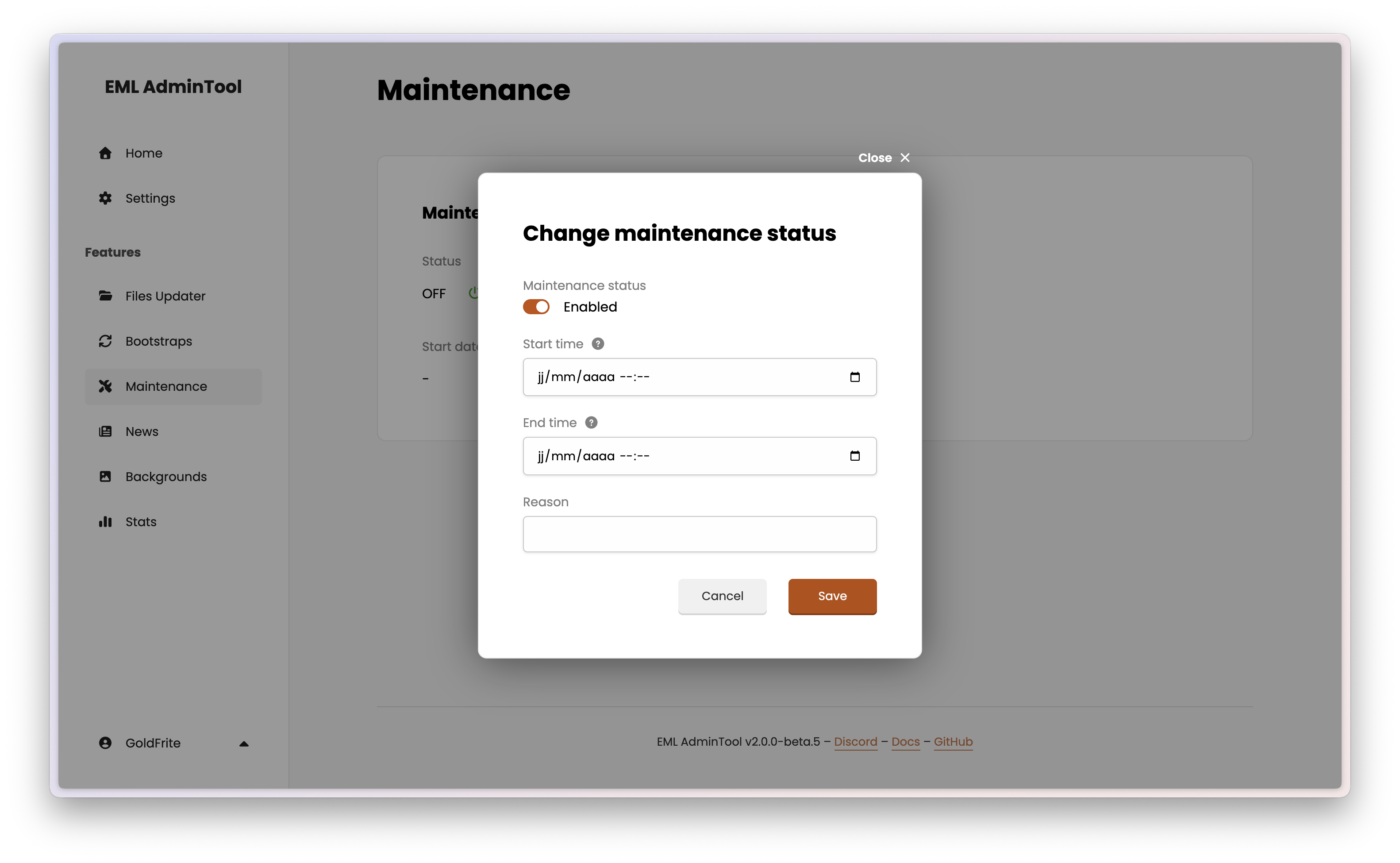Image resolution: width=1400 pixels, height=863 pixels.
Task: Collapse the GoldFrite account menu
Action: (244, 743)
